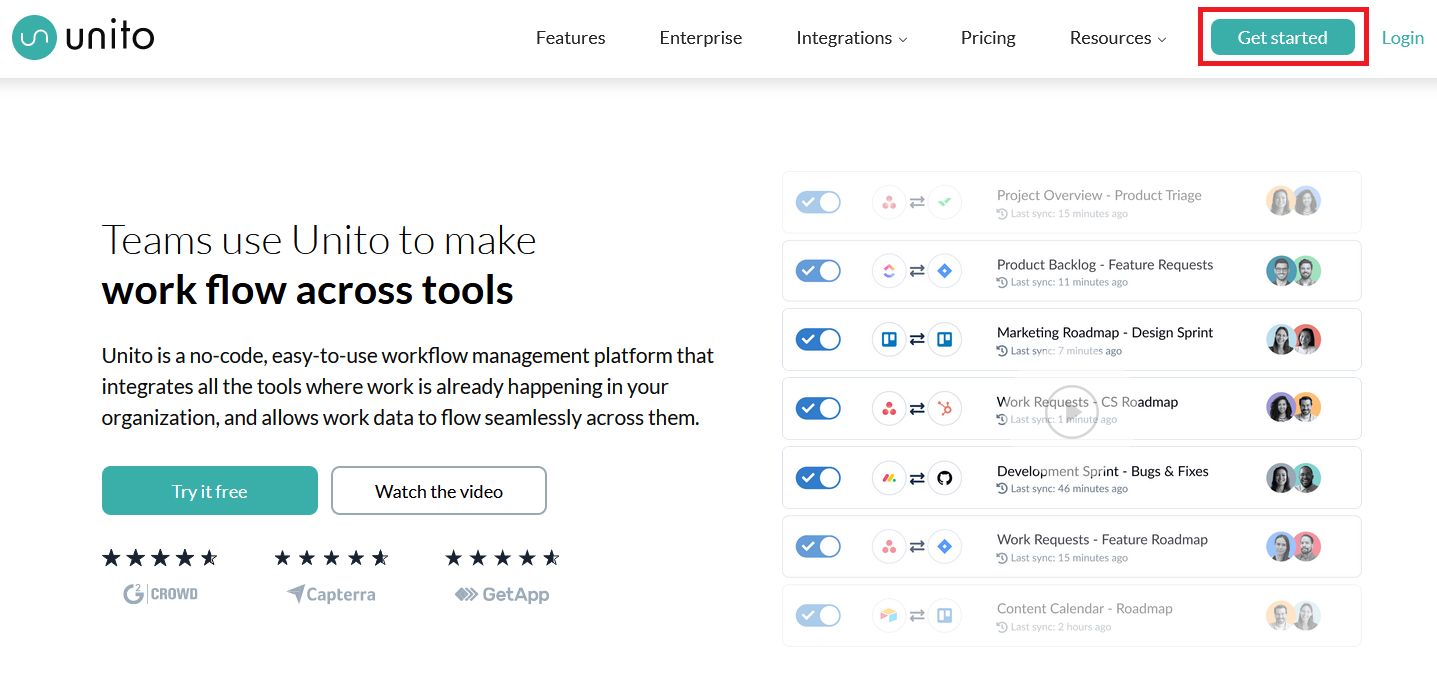Select the GitHub icon in Development Sprint row
The height and width of the screenshot is (697, 1437).
click(944, 478)
